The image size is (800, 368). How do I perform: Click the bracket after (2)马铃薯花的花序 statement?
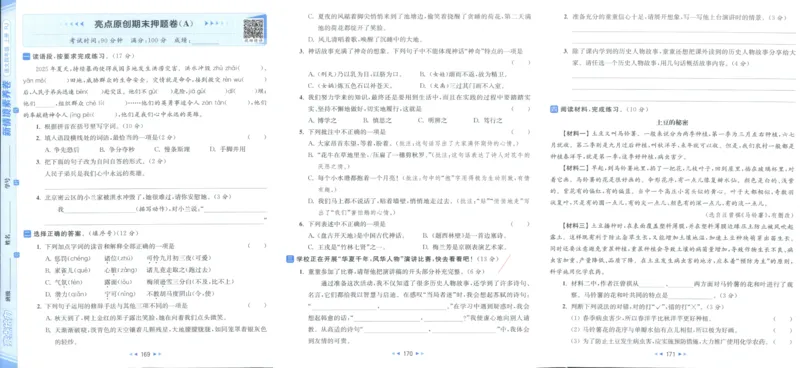point(783,330)
